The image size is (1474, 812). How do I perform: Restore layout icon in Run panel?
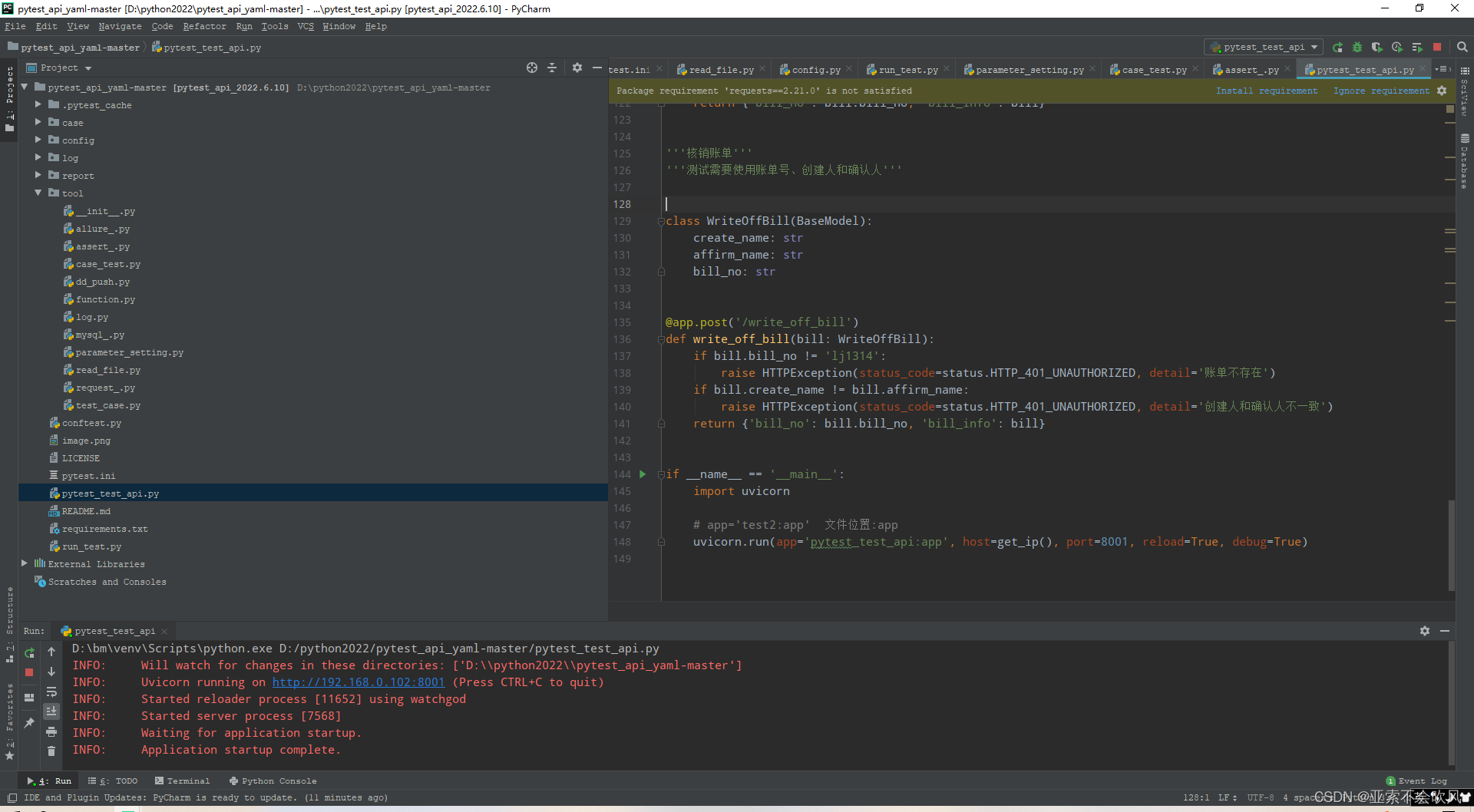click(x=29, y=698)
